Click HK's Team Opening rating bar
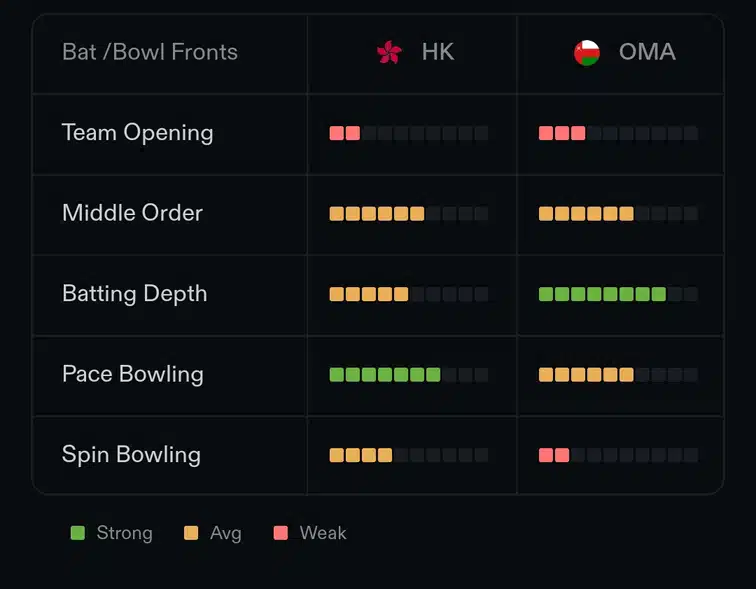756x589 pixels. point(409,133)
